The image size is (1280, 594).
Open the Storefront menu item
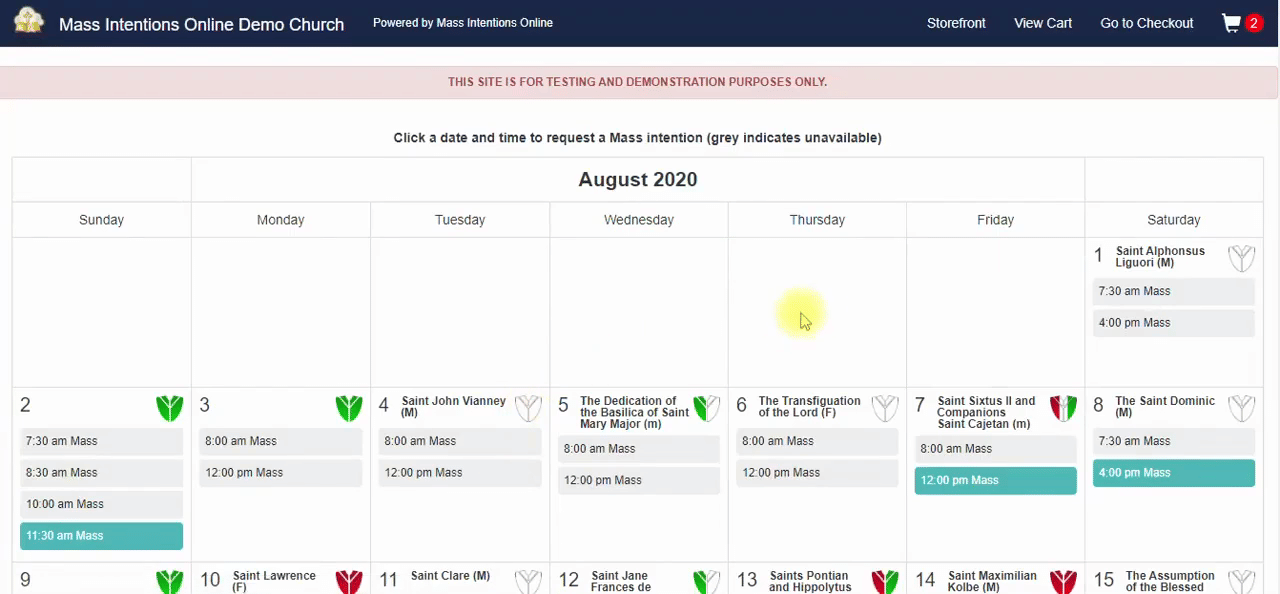click(x=956, y=23)
